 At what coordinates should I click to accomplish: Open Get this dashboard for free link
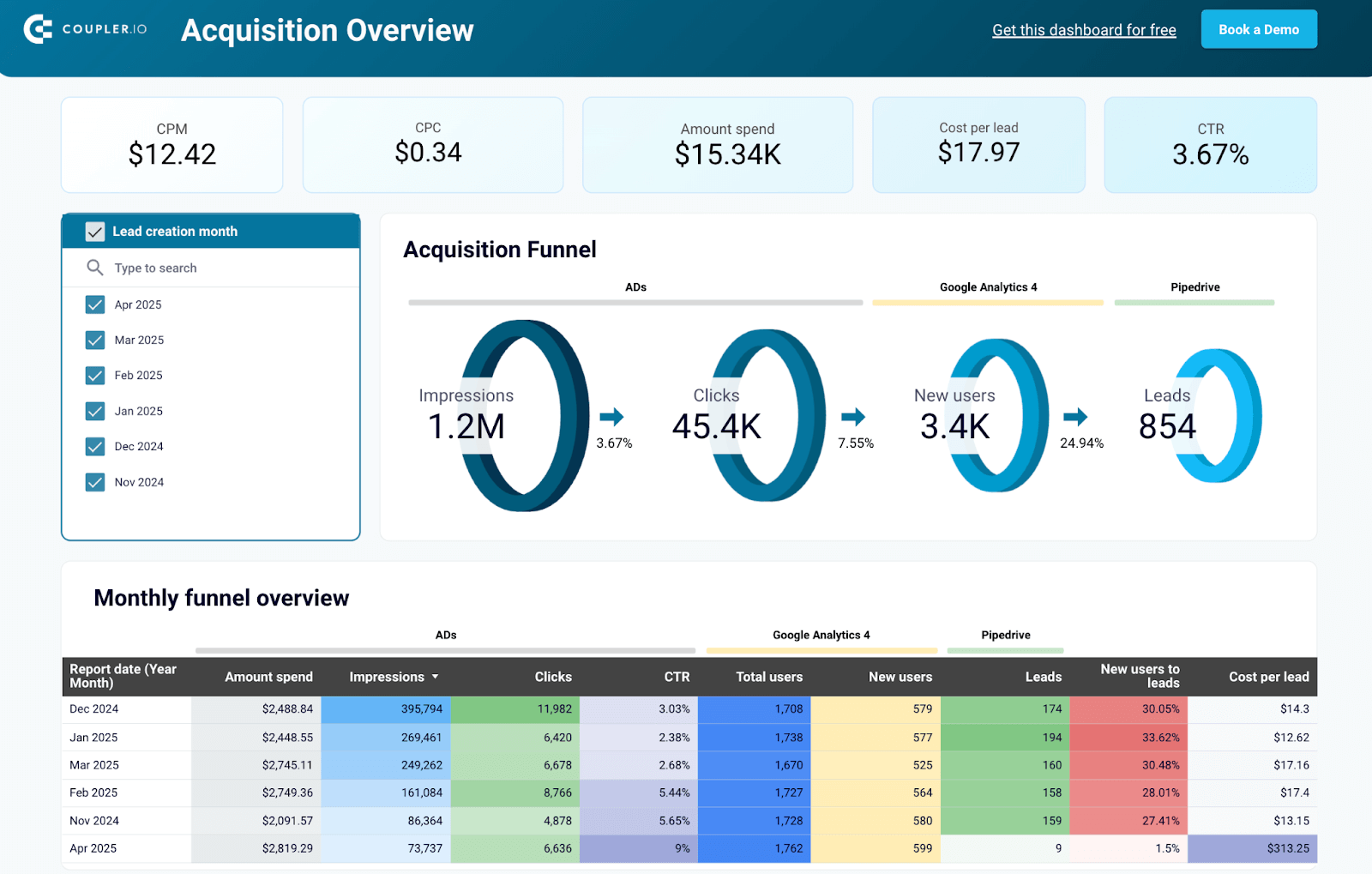[1084, 30]
